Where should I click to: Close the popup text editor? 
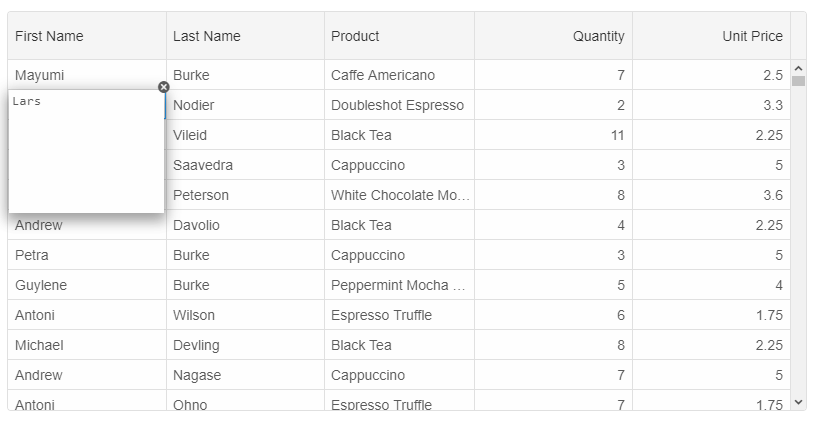click(x=164, y=87)
